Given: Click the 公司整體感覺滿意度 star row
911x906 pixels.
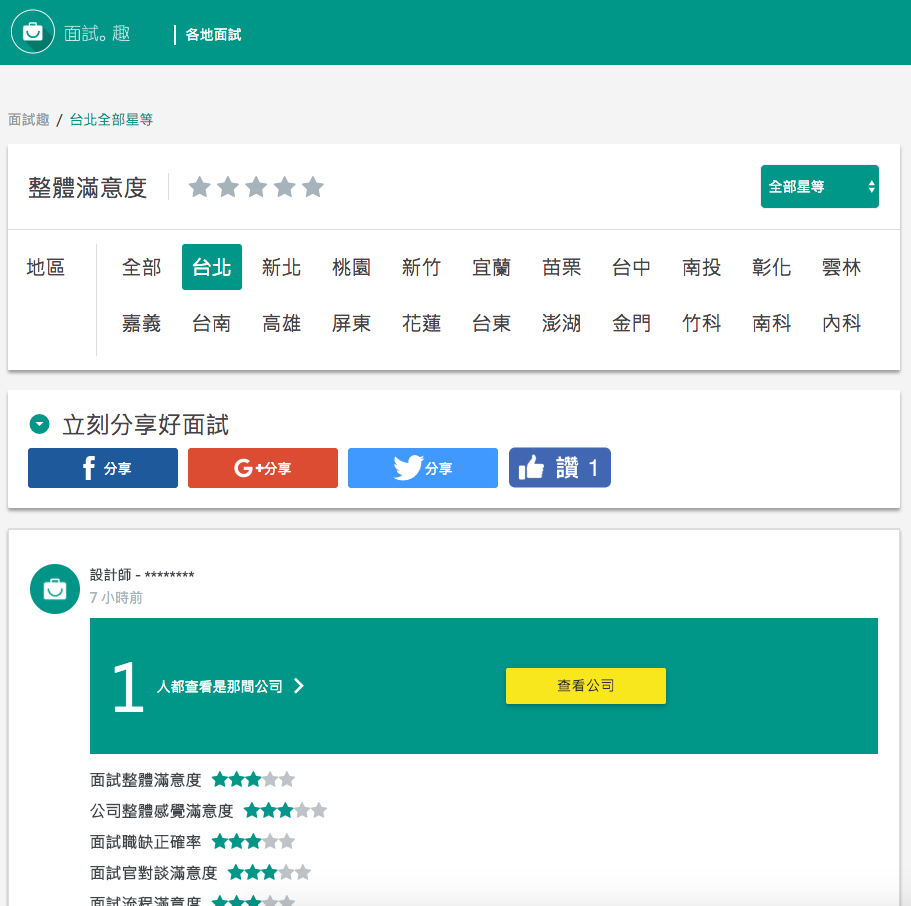Looking at the screenshot, I should 285,810.
